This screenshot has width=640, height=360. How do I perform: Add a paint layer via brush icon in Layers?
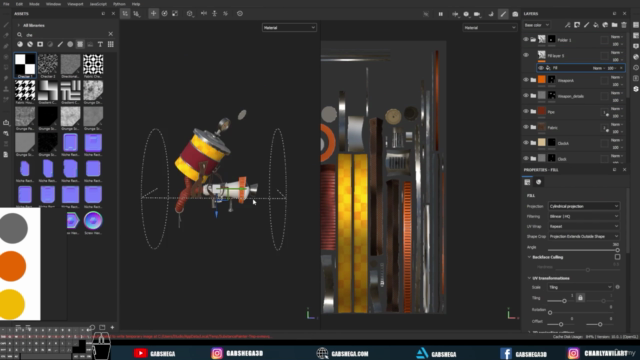587,25
